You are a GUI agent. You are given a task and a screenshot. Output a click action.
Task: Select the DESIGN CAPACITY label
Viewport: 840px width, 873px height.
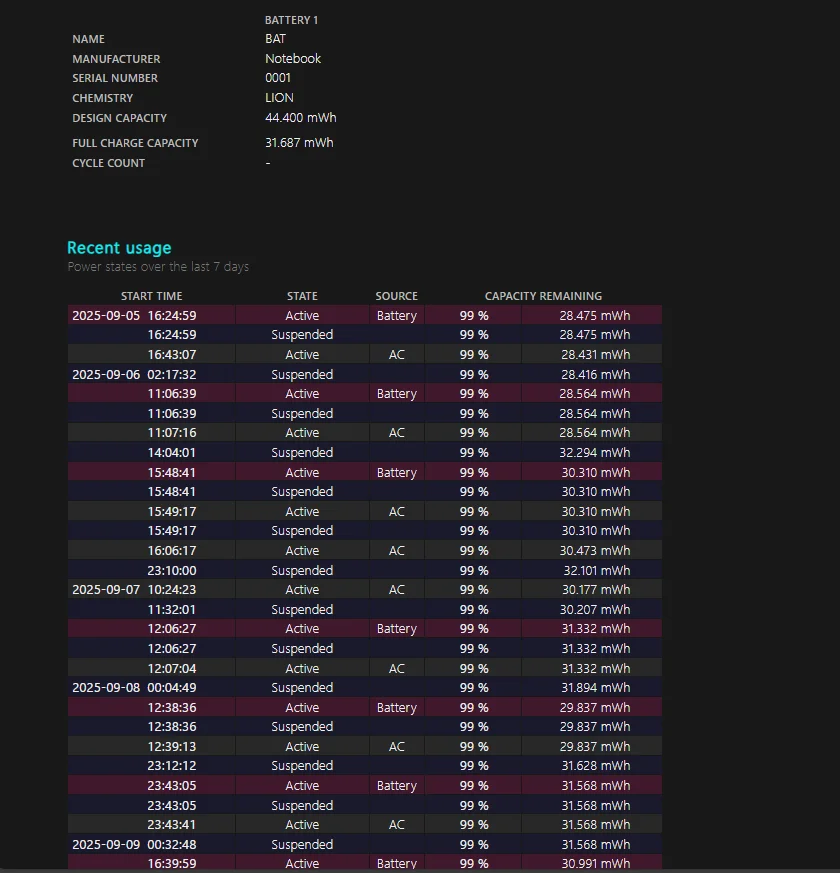pyautogui.click(x=119, y=118)
